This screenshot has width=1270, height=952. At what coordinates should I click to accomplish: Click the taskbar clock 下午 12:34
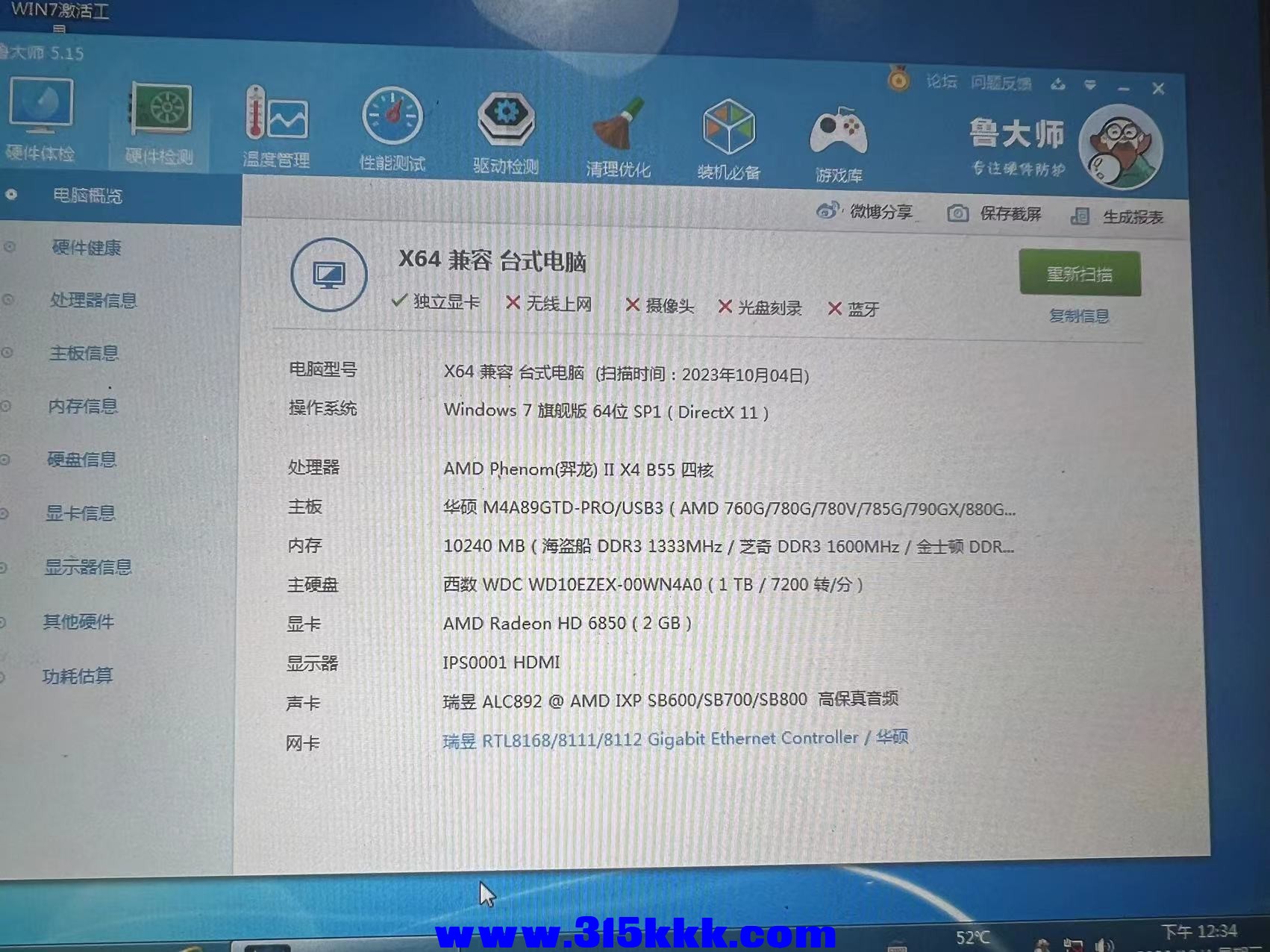click(x=1199, y=931)
